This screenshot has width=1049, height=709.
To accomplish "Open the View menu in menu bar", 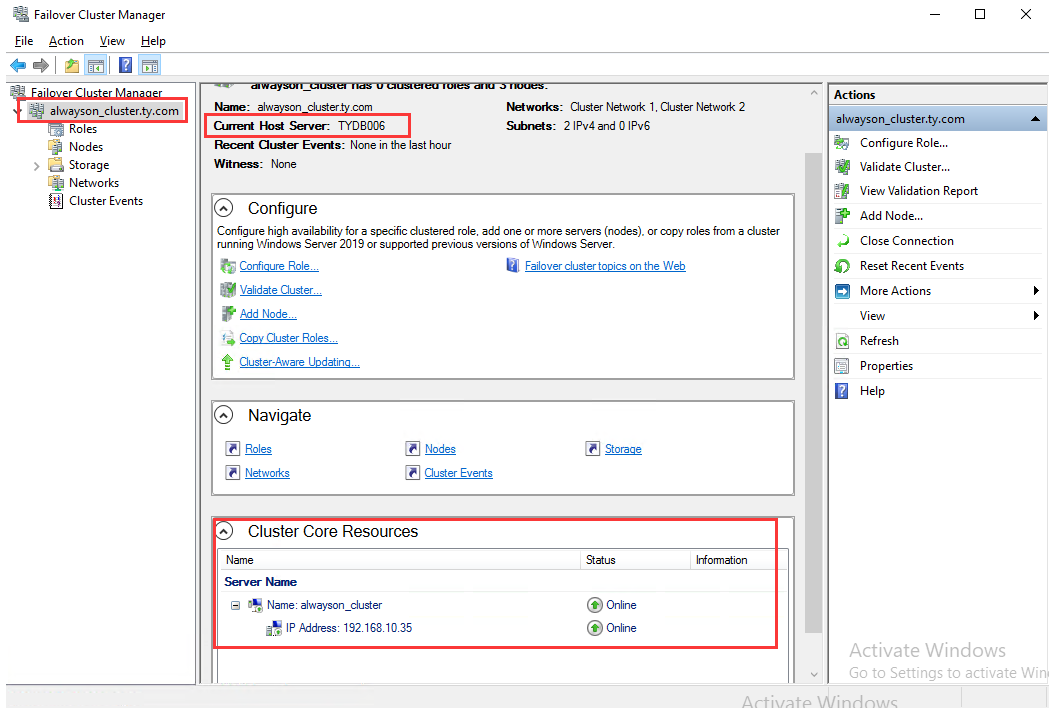I will coord(112,41).
